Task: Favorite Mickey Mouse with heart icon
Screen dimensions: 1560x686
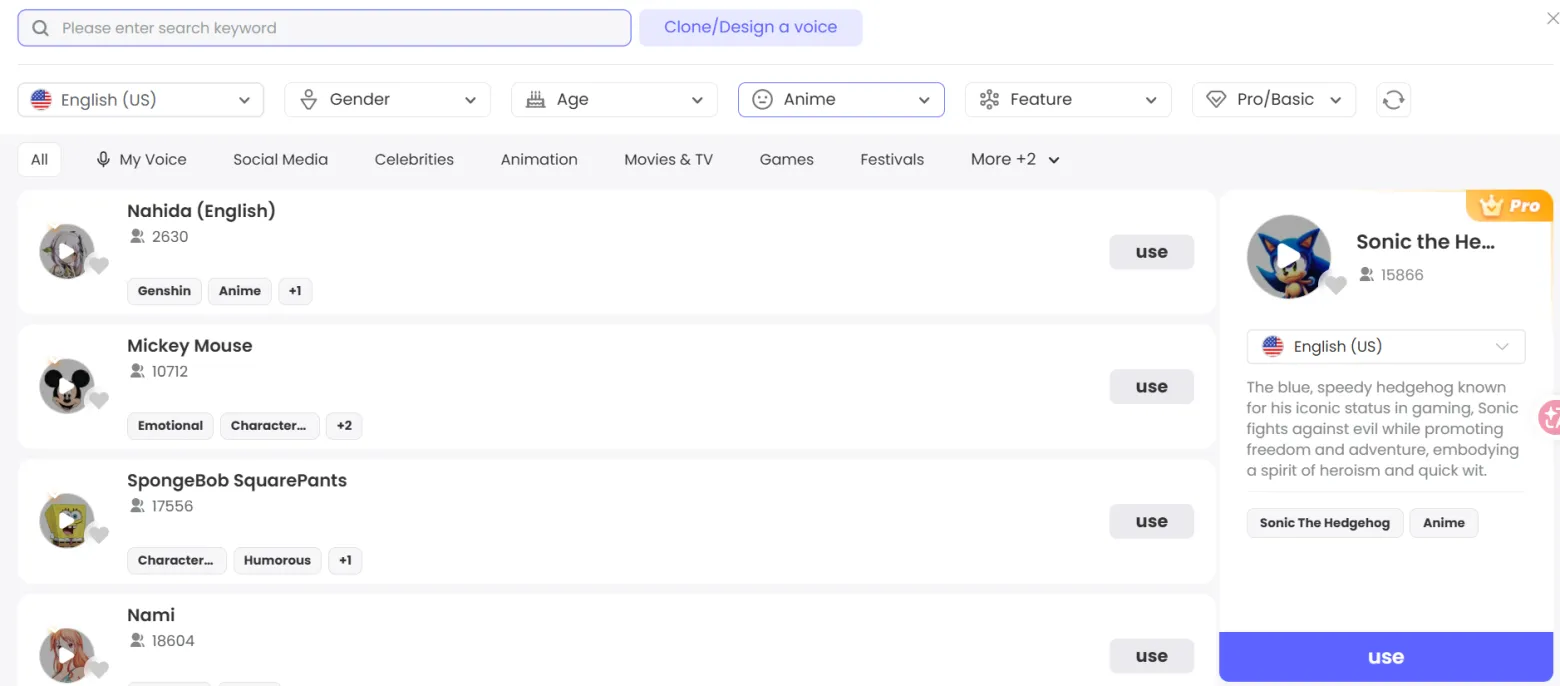Action: [98, 401]
